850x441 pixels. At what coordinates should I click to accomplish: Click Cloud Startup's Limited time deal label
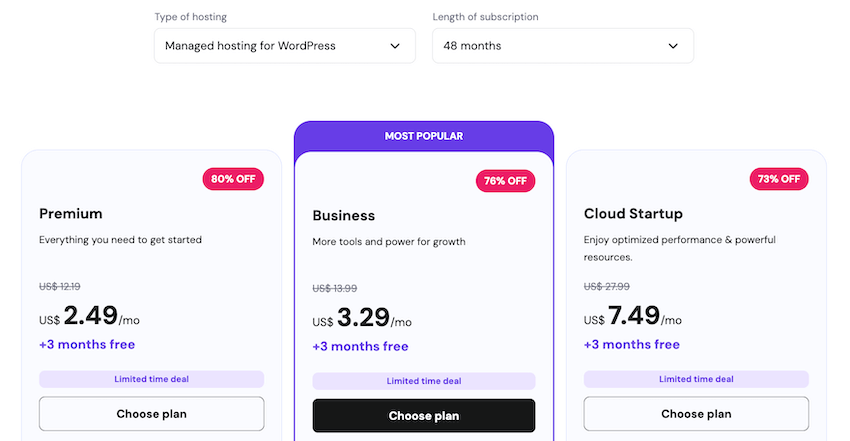696,379
